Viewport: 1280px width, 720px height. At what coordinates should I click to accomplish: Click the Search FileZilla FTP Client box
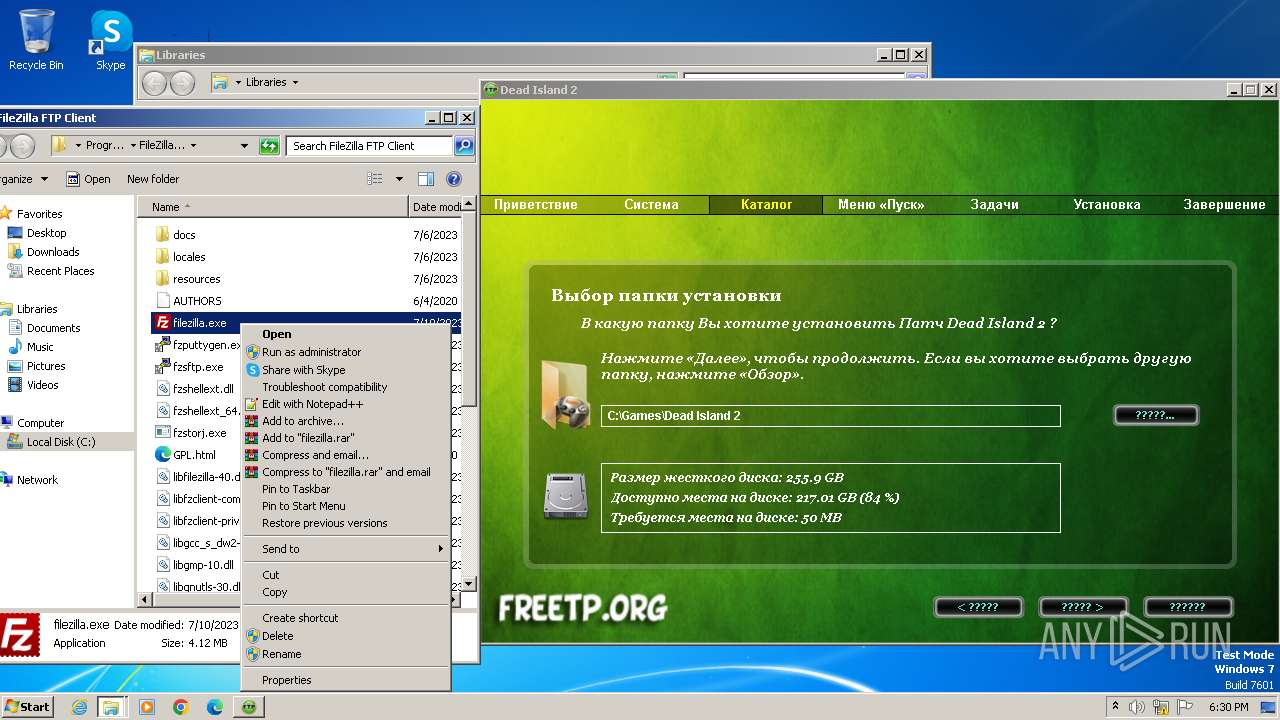369,146
